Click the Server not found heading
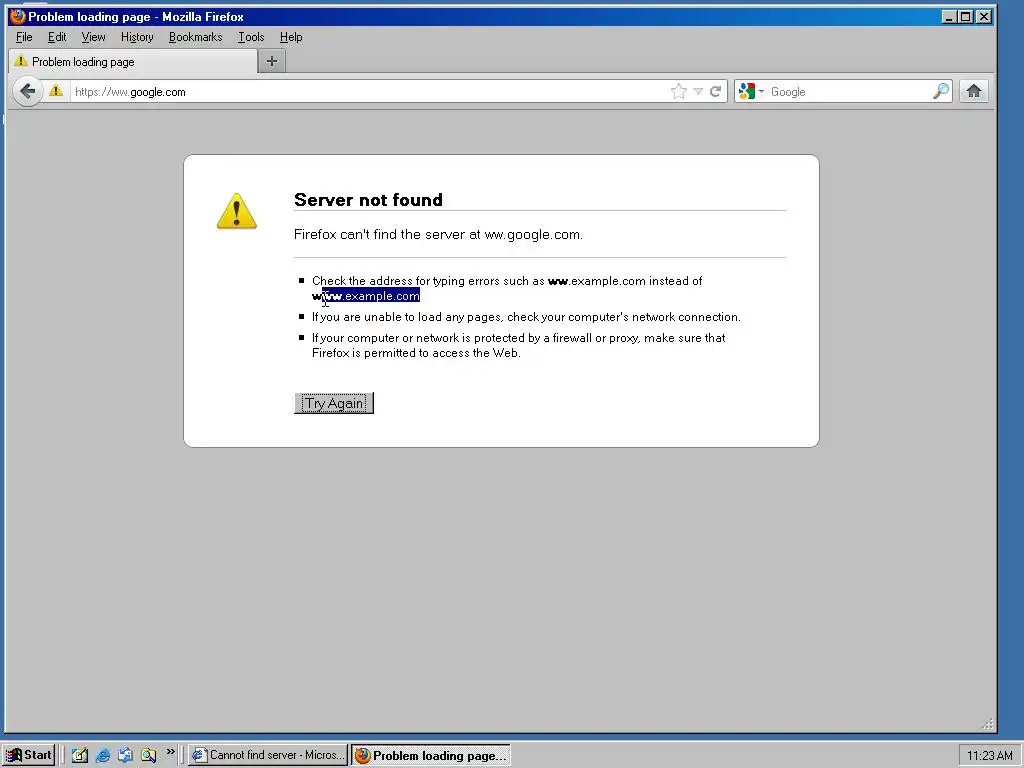This screenshot has width=1024, height=768. pos(368,200)
